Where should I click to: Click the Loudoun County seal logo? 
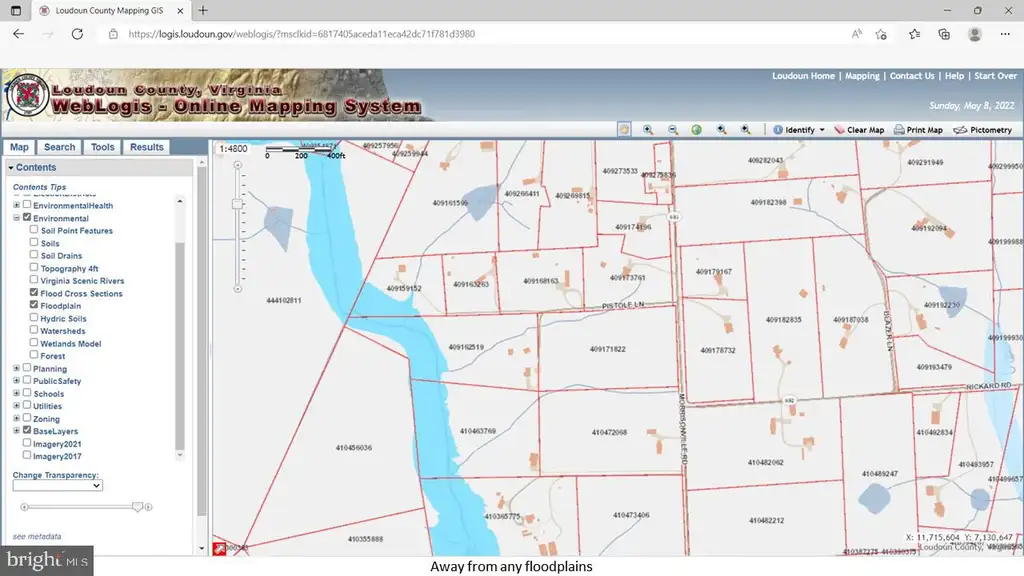(27, 96)
